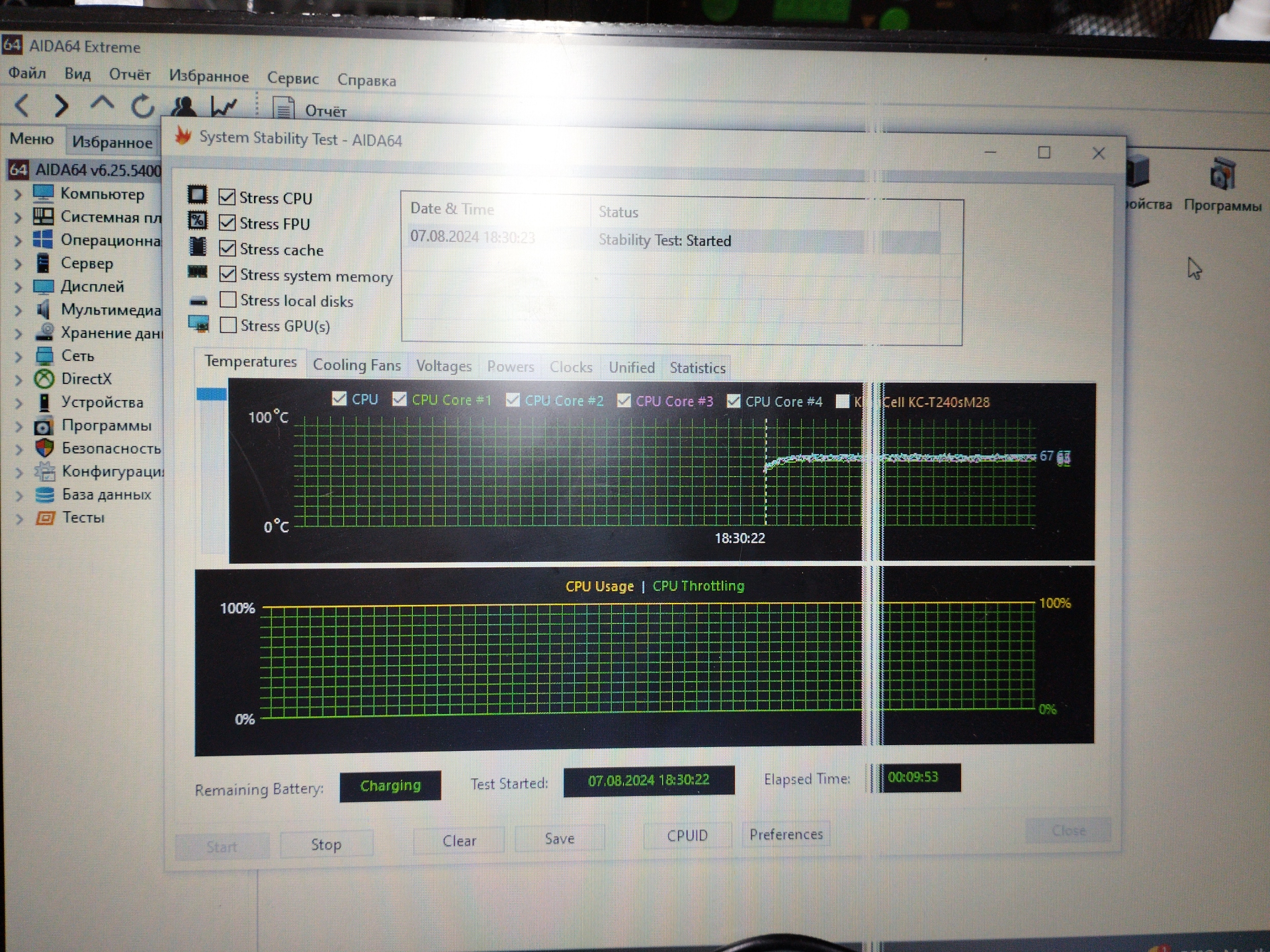The image size is (1270, 952).
Task: Expand the DirectX tree node
Action: coord(19,380)
